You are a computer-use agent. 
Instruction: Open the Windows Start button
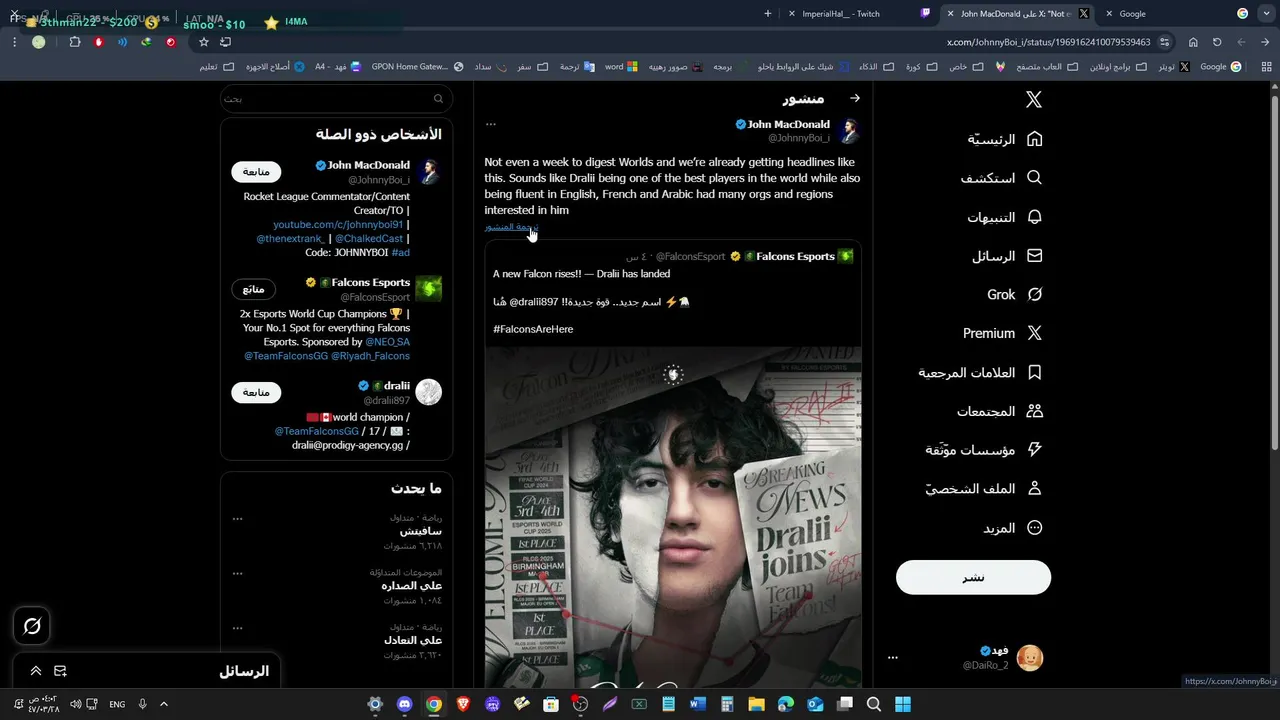coord(903,704)
